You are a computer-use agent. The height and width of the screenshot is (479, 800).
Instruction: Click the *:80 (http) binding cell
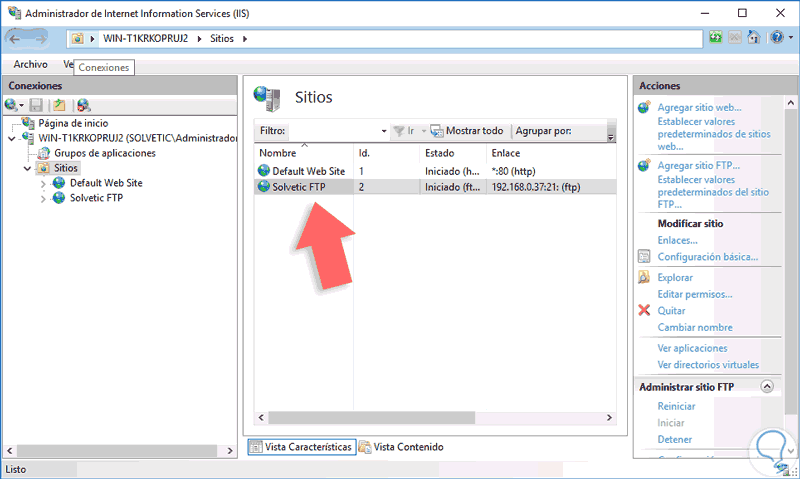(513, 171)
